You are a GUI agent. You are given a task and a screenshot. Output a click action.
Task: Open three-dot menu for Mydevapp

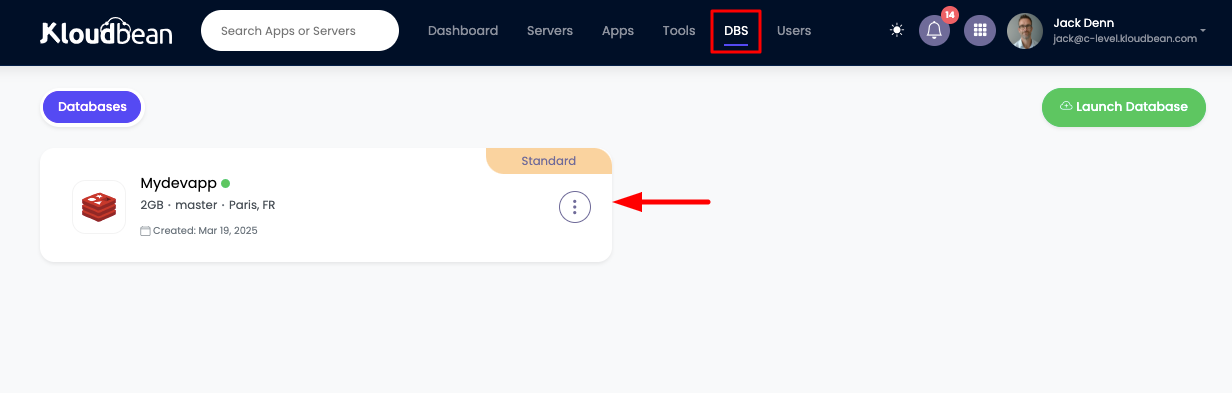tap(575, 207)
